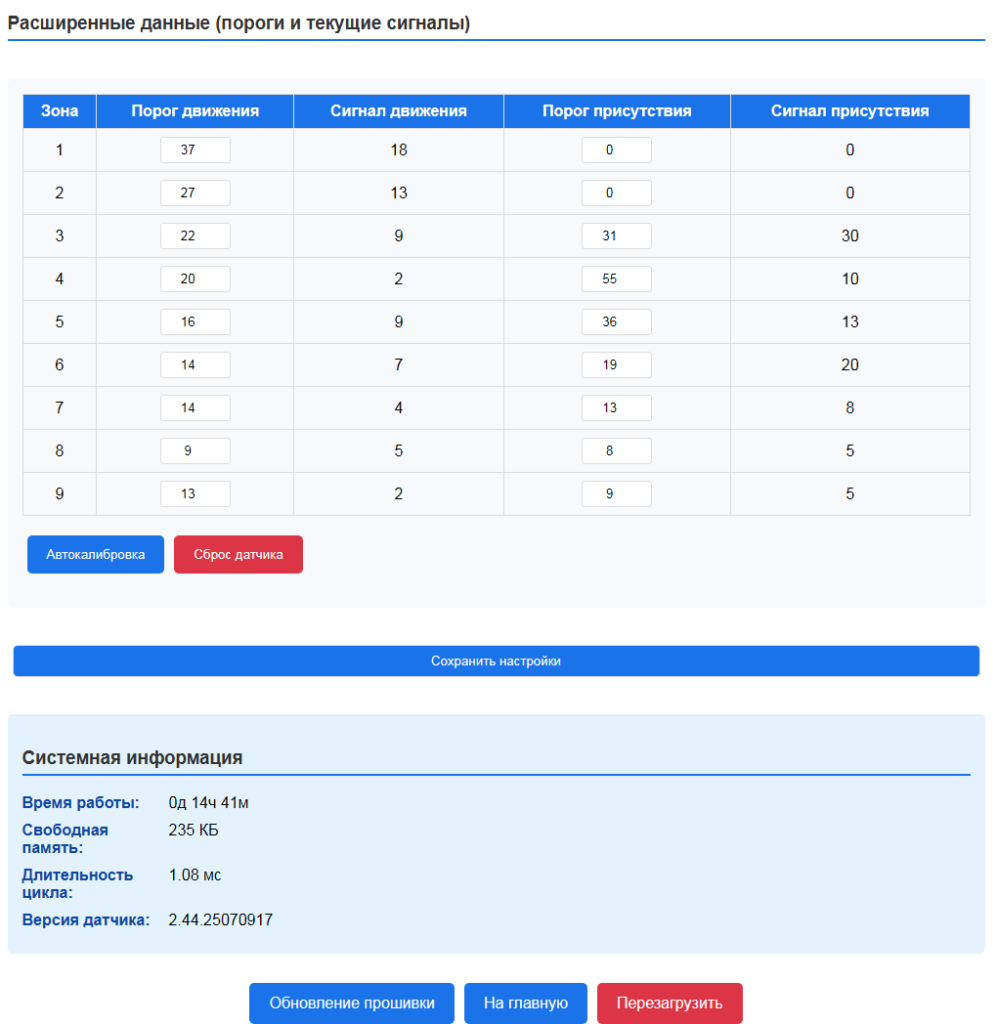Select zone 9 motion threshold field
Screen dimensions: 997x1024
(x=195, y=494)
